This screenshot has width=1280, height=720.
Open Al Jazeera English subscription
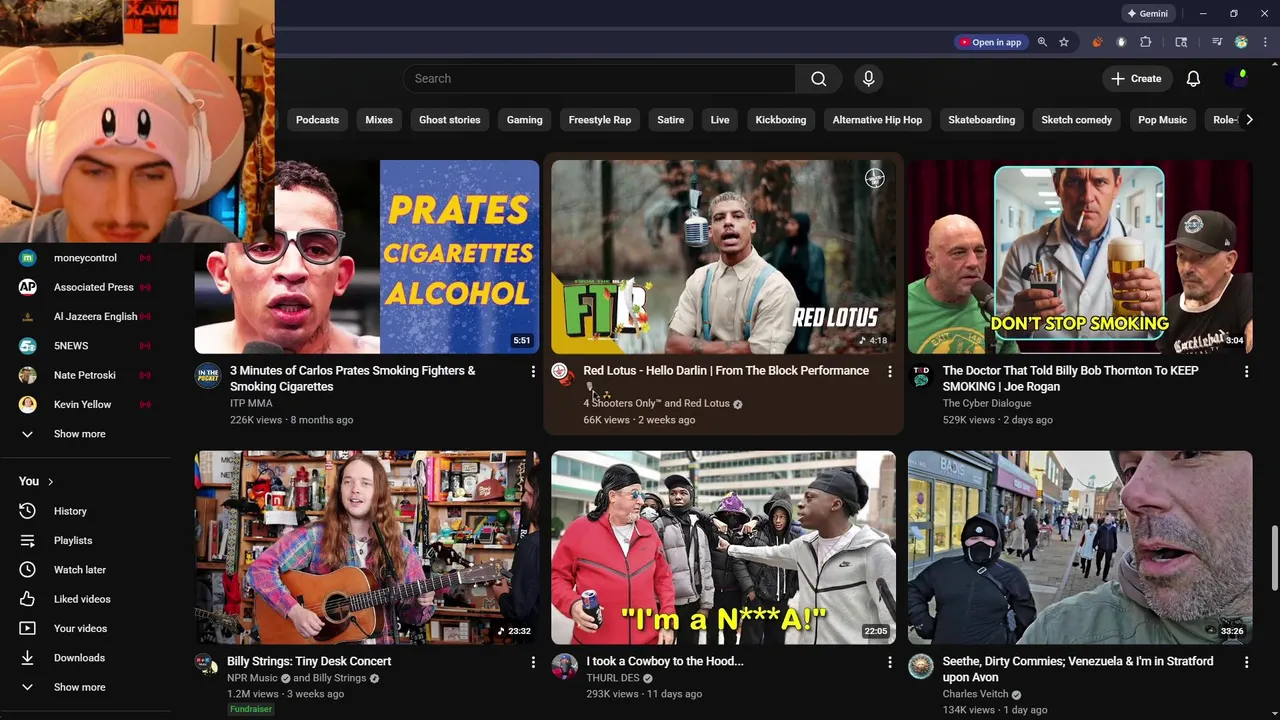[x=85, y=316]
